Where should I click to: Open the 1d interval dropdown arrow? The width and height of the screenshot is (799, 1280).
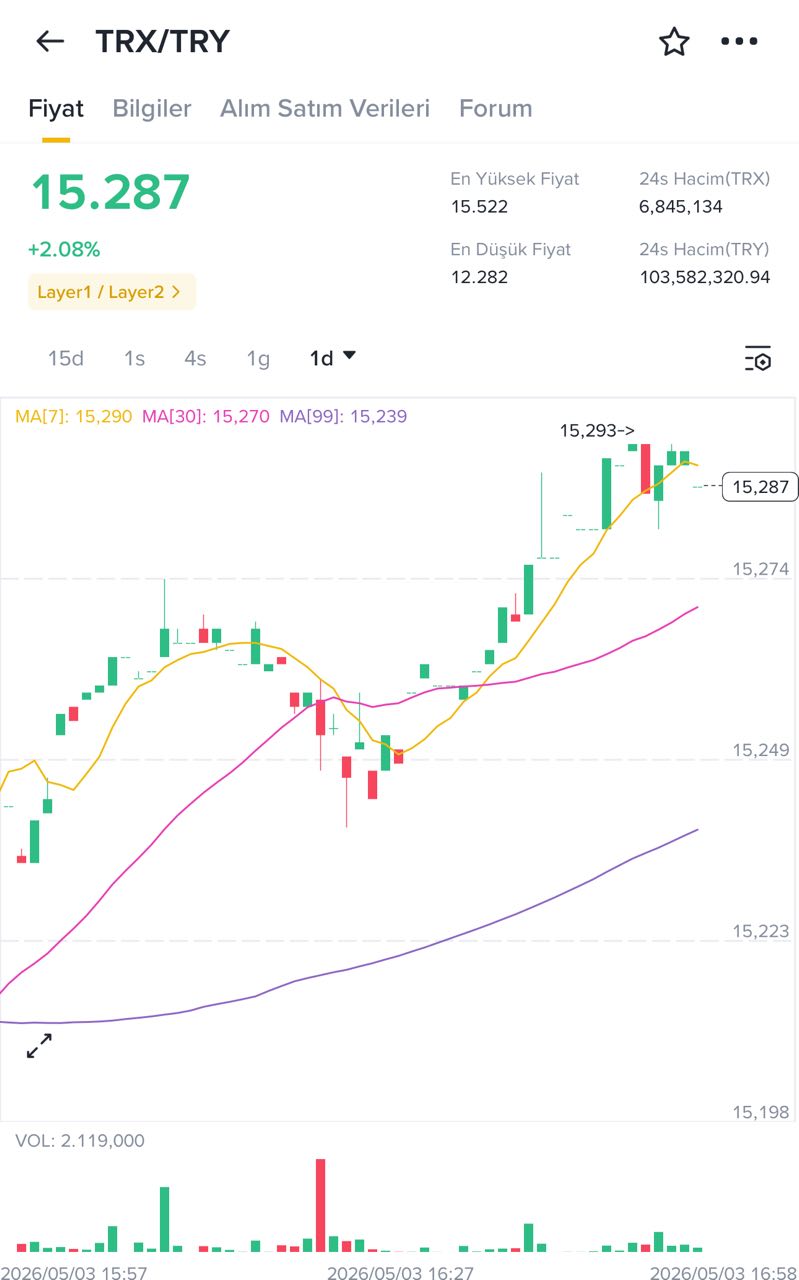point(349,355)
